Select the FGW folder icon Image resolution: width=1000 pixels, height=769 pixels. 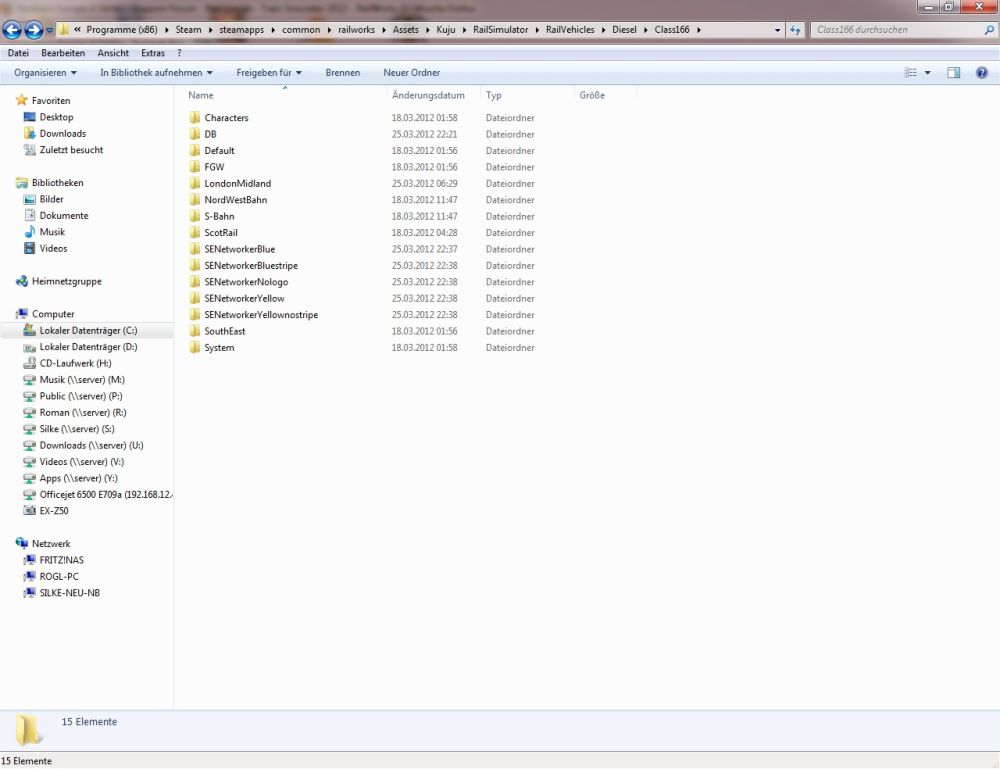point(195,167)
